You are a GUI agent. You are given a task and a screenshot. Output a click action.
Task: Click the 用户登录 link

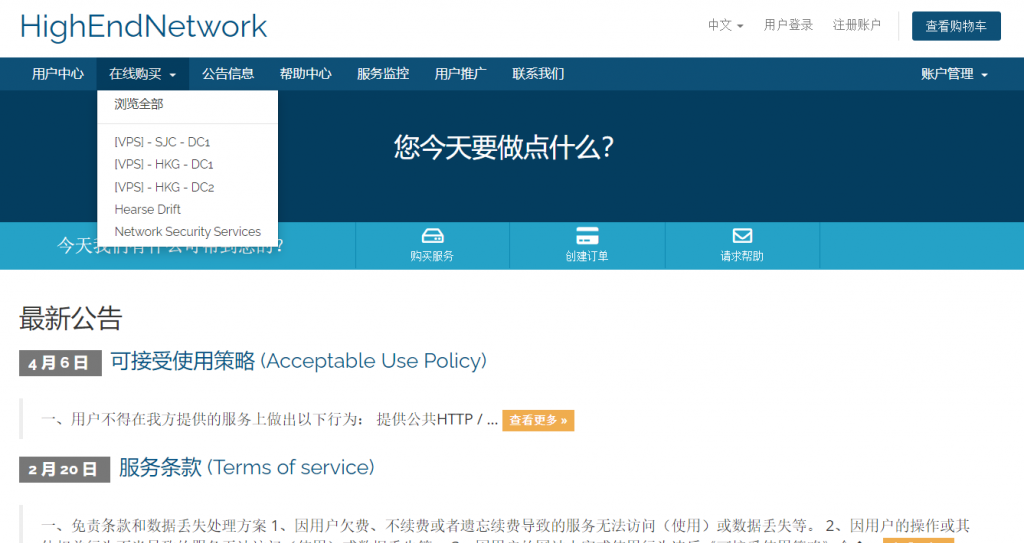click(x=788, y=25)
